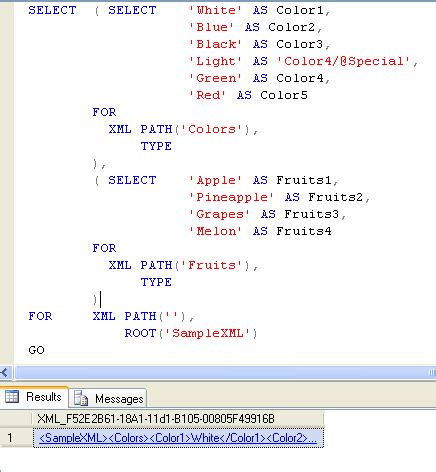
Task: Click the Fruits4 alias
Action: 304,231
